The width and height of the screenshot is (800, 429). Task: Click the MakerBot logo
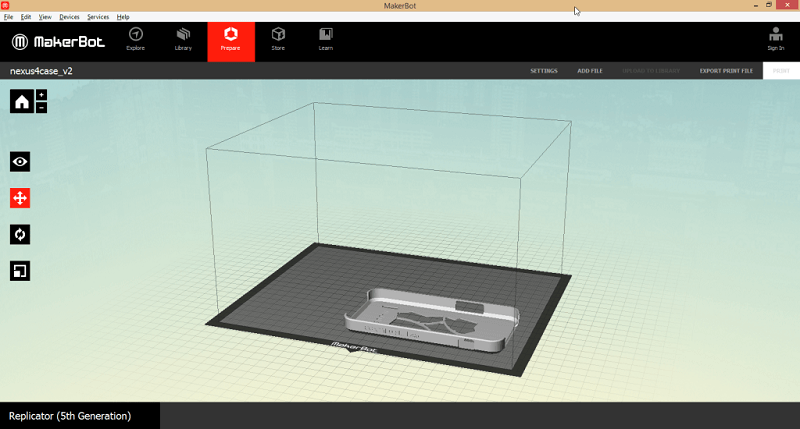pyautogui.click(x=58, y=42)
